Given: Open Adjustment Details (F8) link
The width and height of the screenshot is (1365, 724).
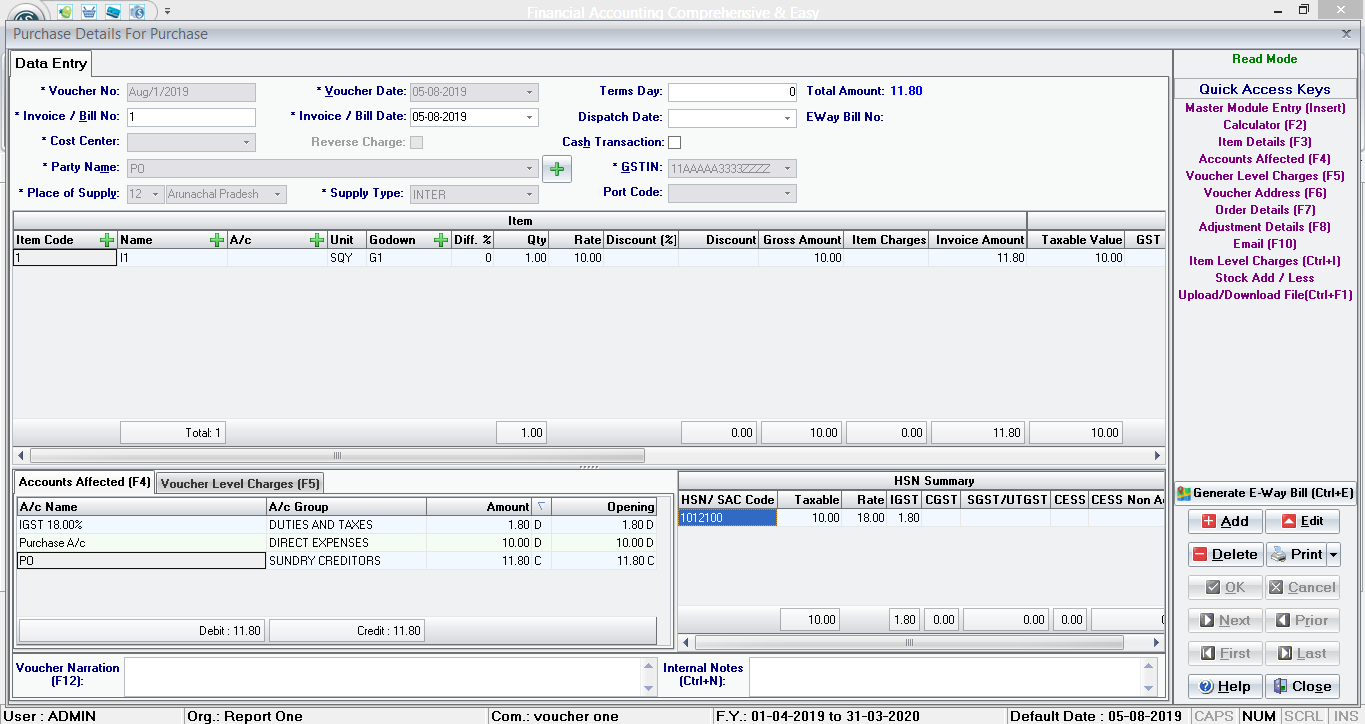Looking at the screenshot, I should pyautogui.click(x=1265, y=227).
